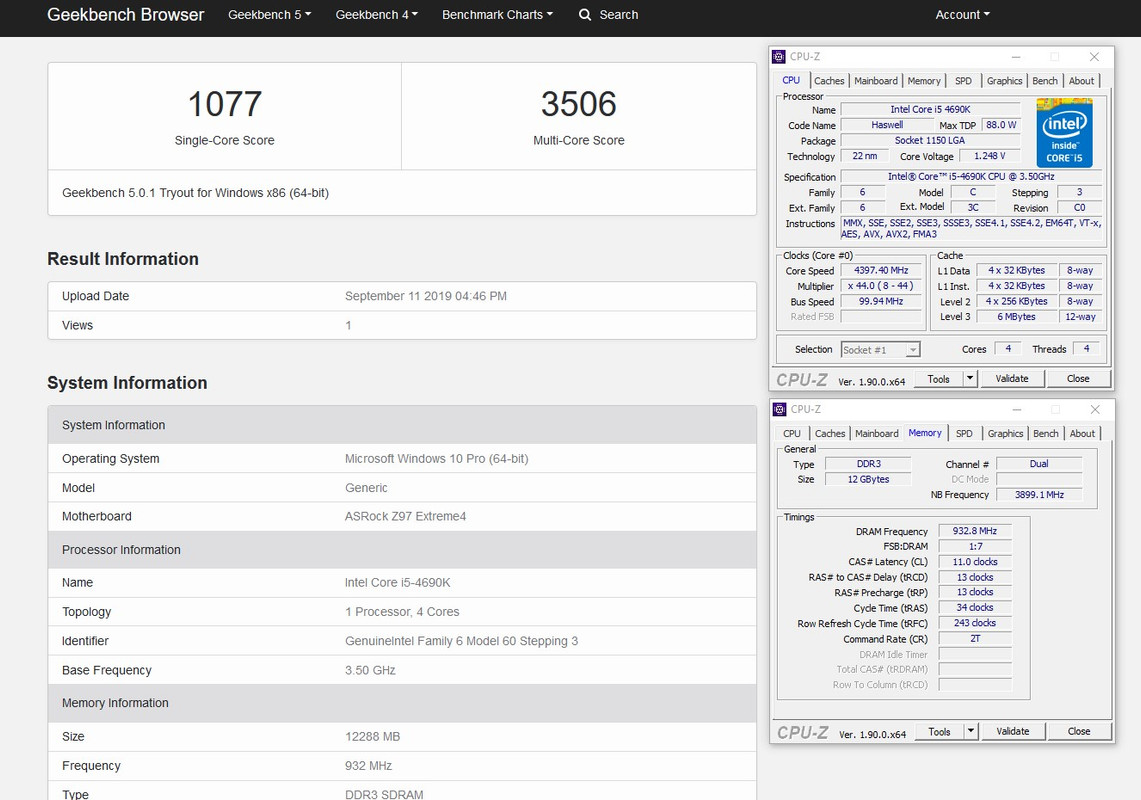Click Microsoft Windows 10 Pro (64-bit) value
This screenshot has height=800, width=1141.
[437, 459]
